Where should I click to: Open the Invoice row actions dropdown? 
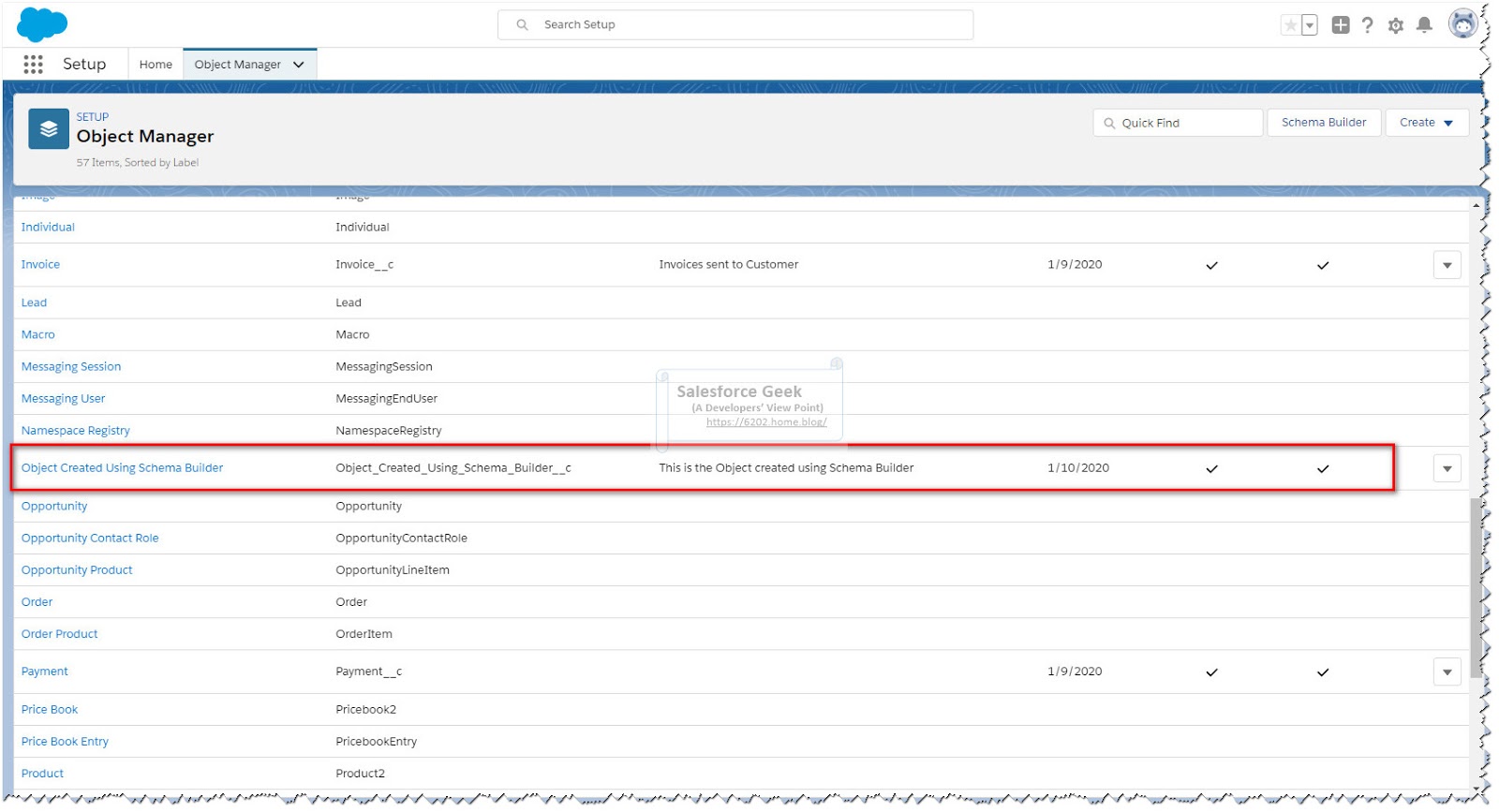coord(1447,265)
